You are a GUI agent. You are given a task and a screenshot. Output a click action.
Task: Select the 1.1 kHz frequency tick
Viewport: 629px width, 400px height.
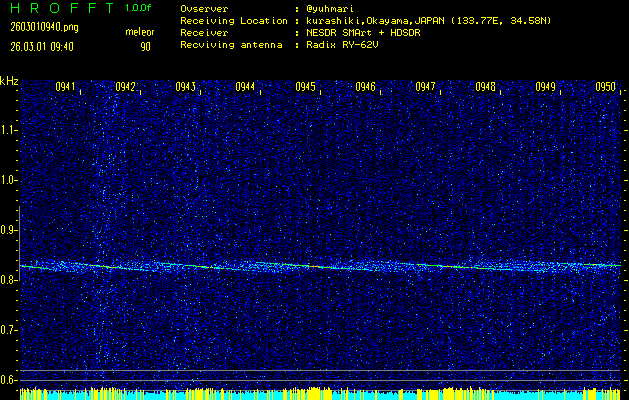(x=9, y=130)
